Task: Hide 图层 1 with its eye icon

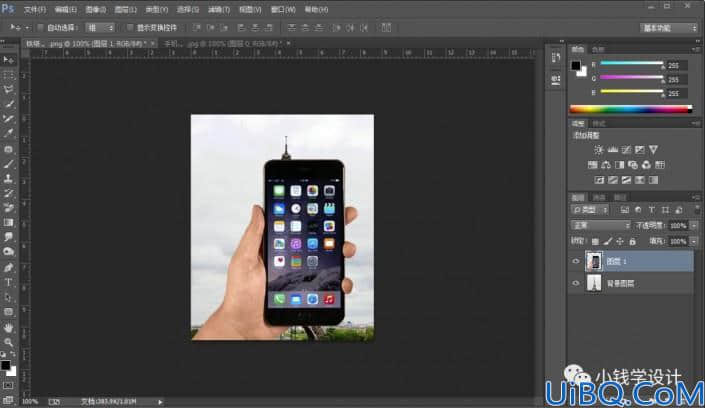Action: (576, 261)
